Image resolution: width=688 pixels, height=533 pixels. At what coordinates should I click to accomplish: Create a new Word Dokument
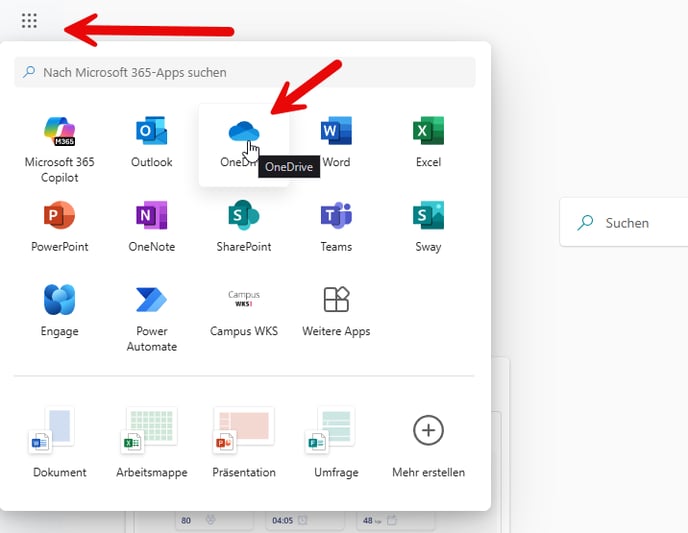tap(60, 442)
